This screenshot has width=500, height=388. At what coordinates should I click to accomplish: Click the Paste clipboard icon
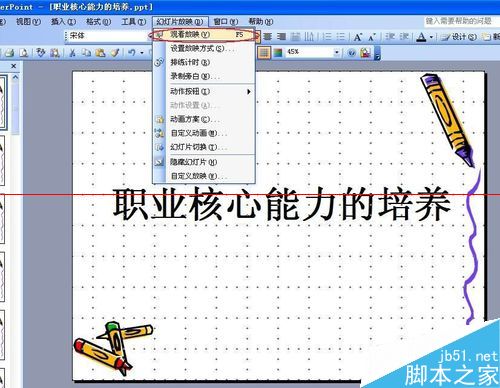click(x=100, y=52)
